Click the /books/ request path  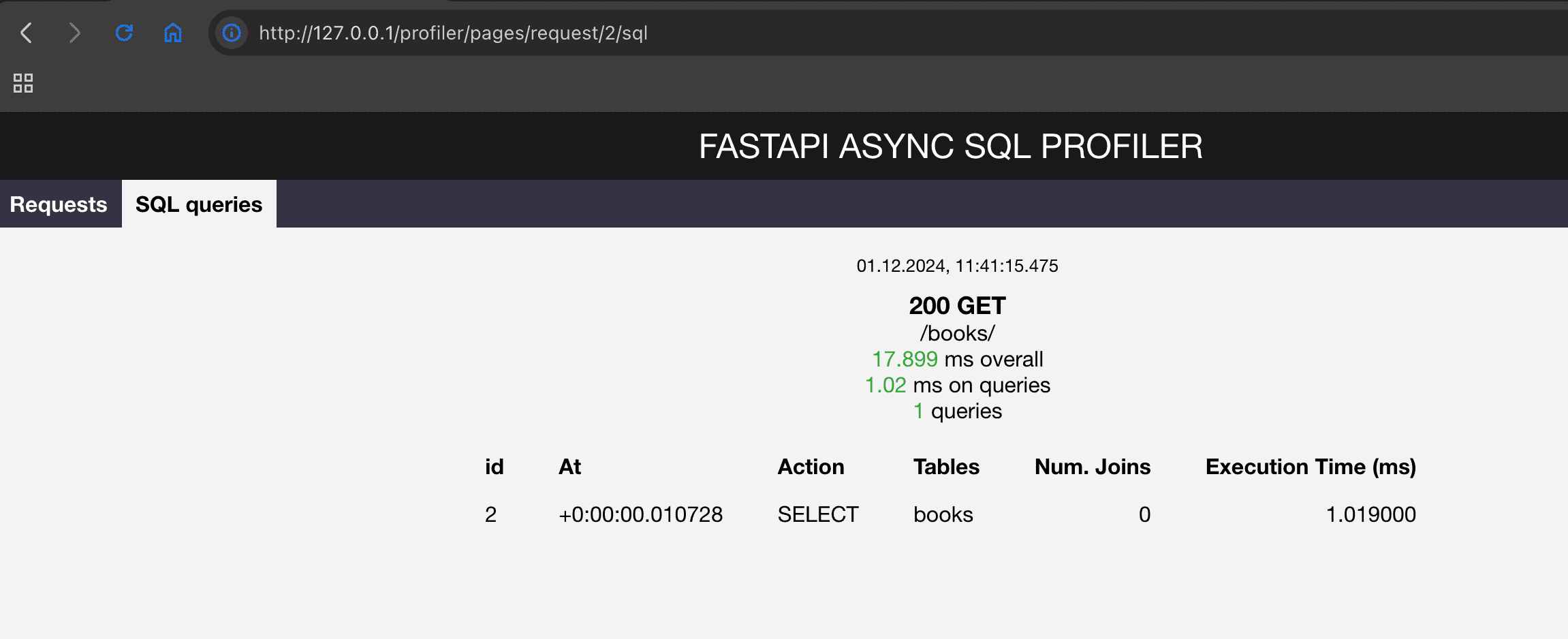[957, 333]
